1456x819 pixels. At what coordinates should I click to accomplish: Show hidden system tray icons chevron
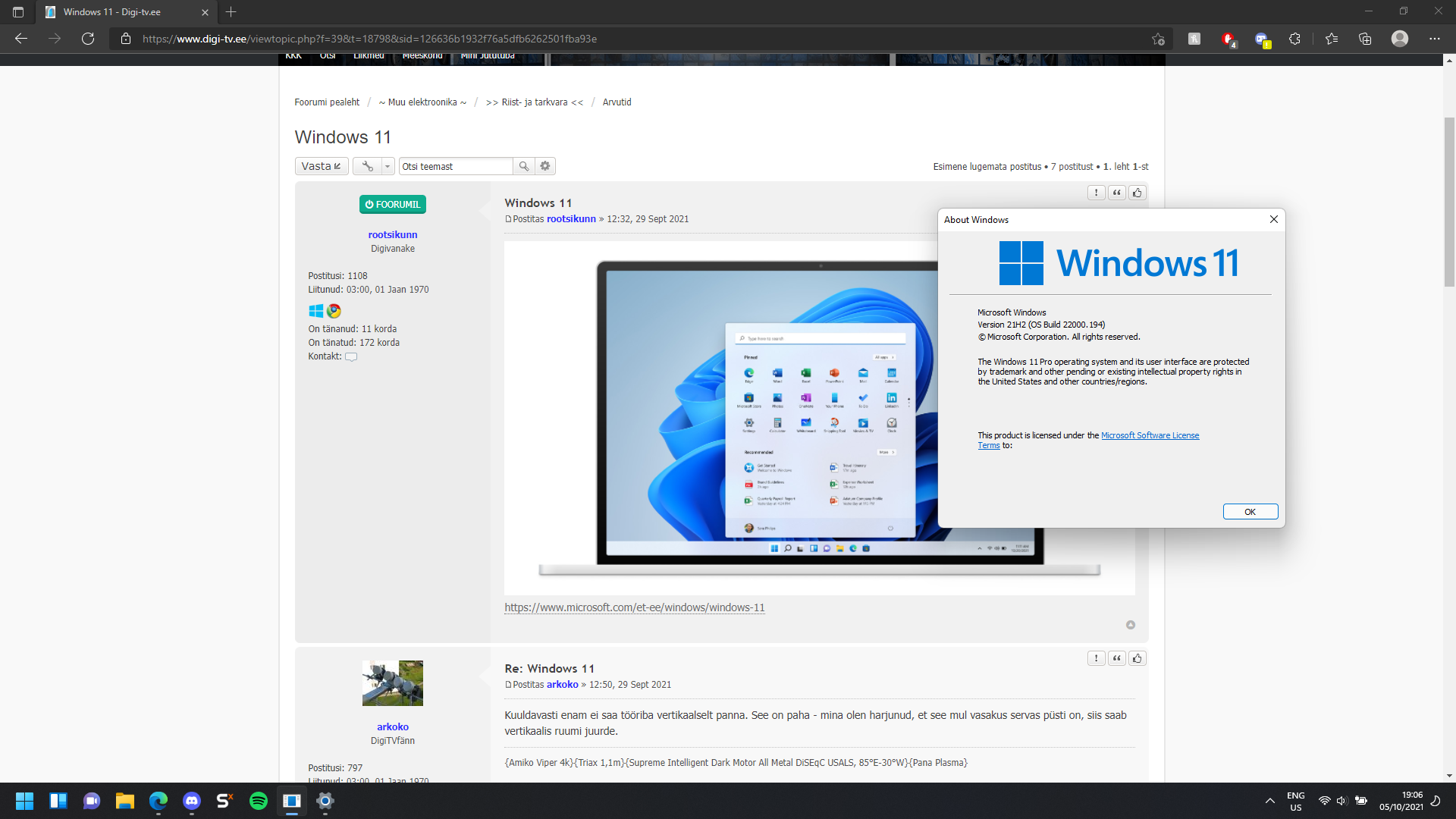1269,801
